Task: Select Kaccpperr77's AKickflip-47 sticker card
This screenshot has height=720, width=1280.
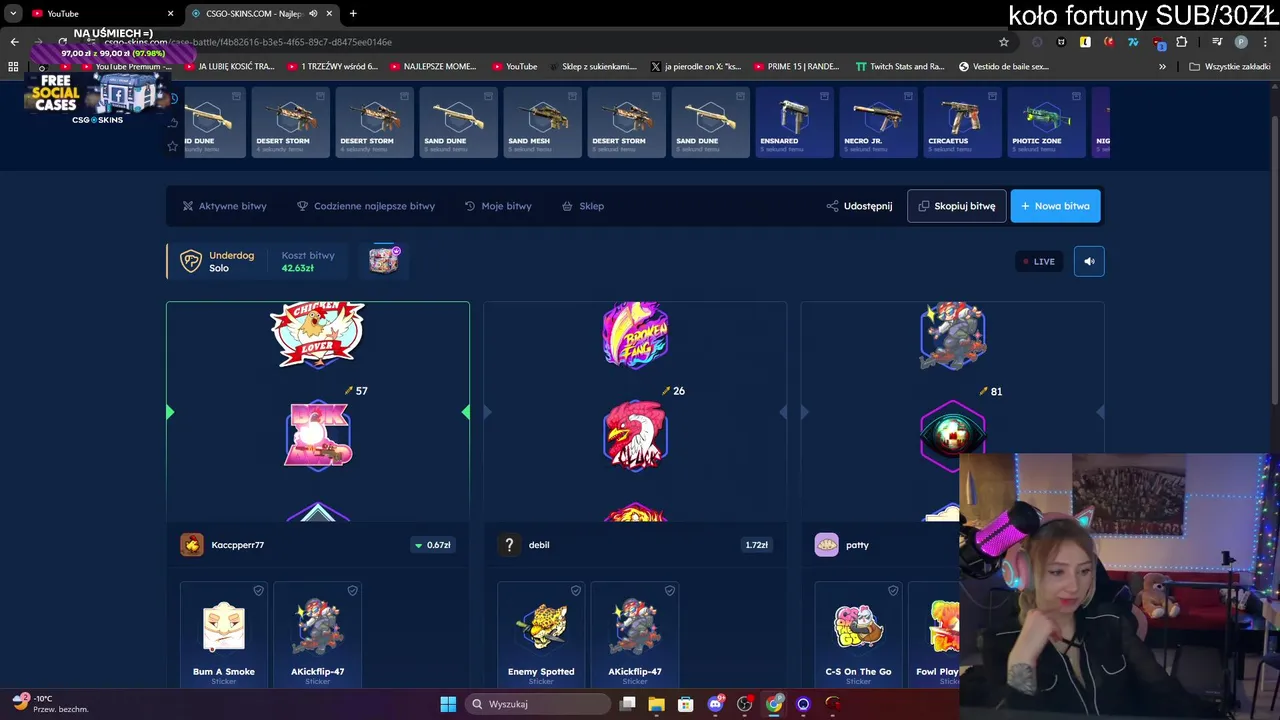Action: [318, 634]
